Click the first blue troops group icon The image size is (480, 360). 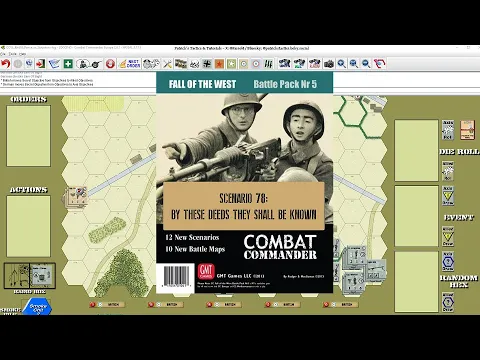click(x=284, y=63)
